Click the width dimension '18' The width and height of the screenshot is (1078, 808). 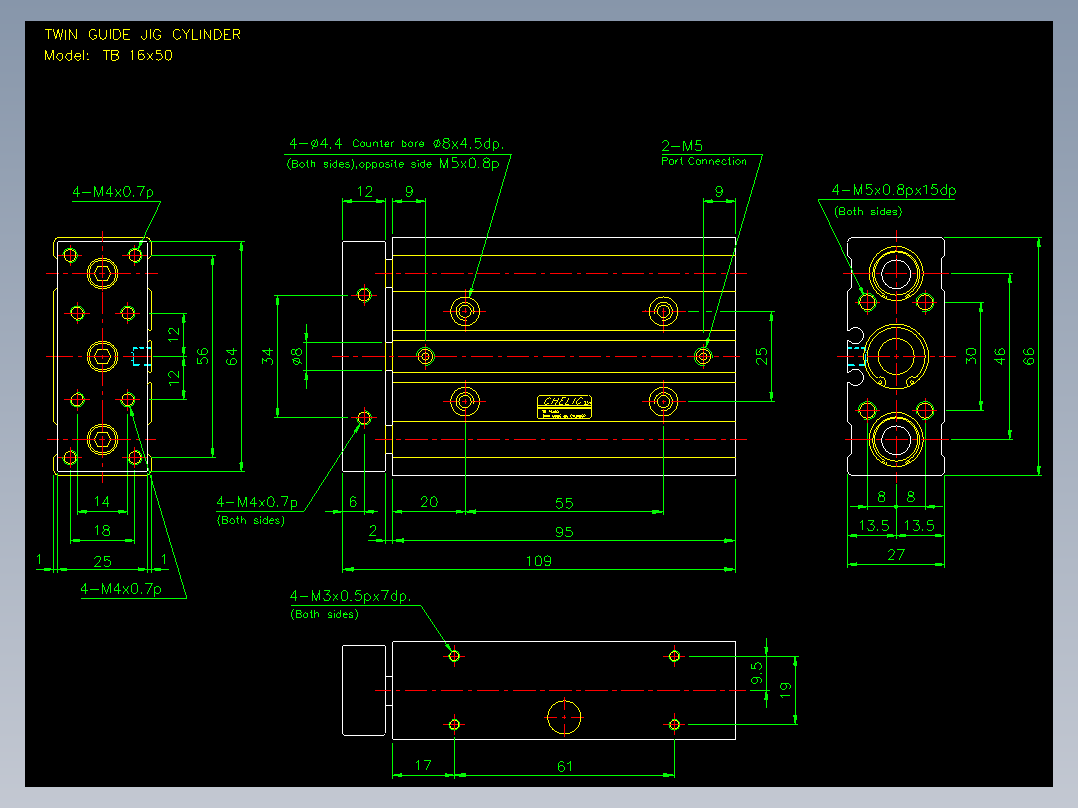tap(102, 530)
